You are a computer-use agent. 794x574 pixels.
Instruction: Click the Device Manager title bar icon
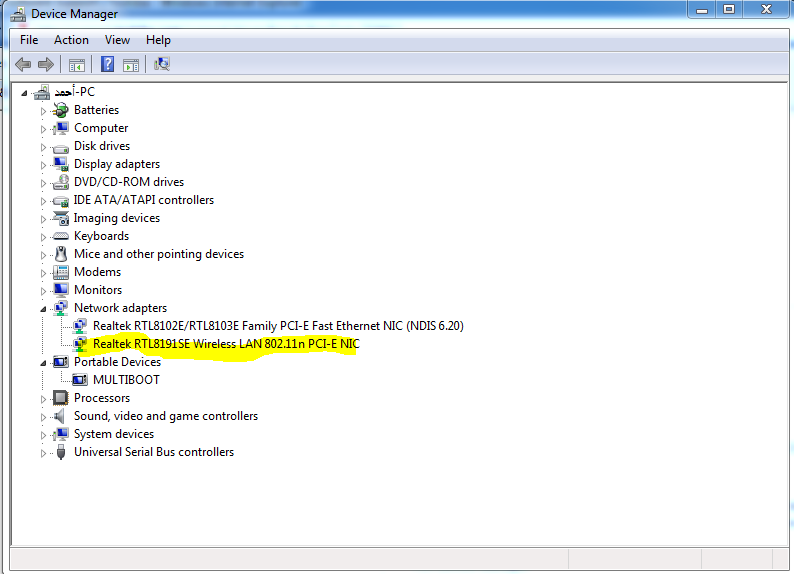[x=18, y=14]
